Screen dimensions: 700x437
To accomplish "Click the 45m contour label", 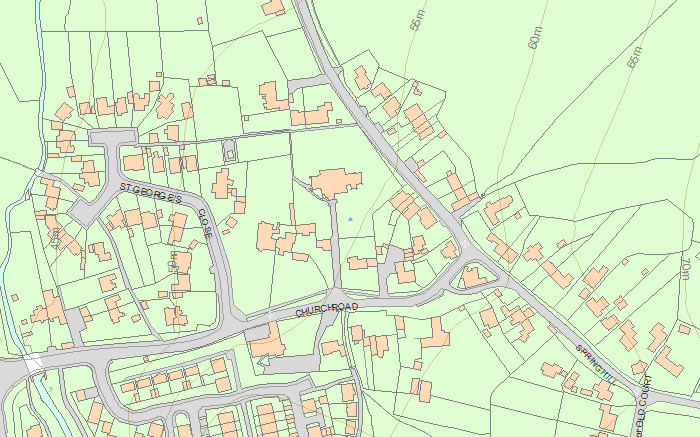I will tap(55, 238).
